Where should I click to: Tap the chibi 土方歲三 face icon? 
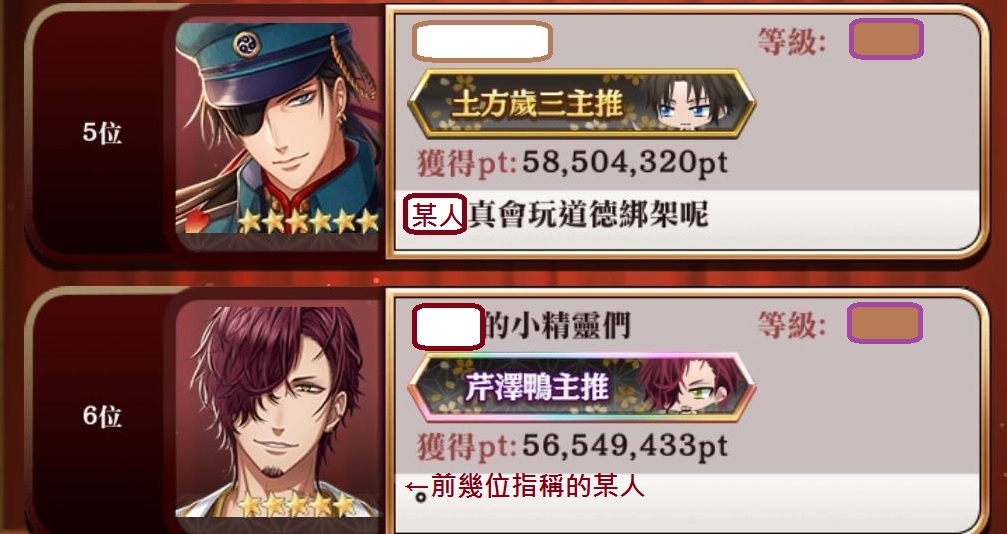(686, 103)
